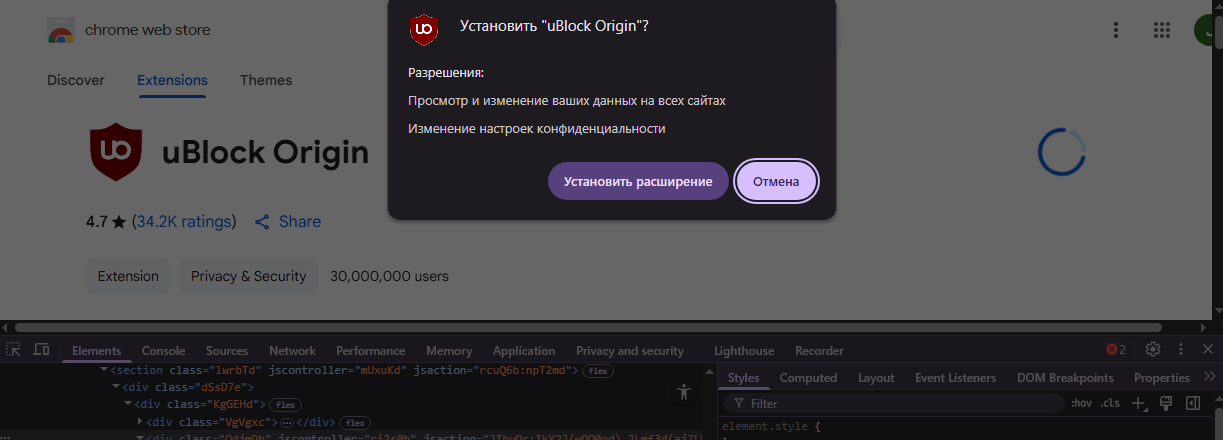Confirm with Установить расширение button
Screen dimensions: 1223x440
click(x=638, y=181)
